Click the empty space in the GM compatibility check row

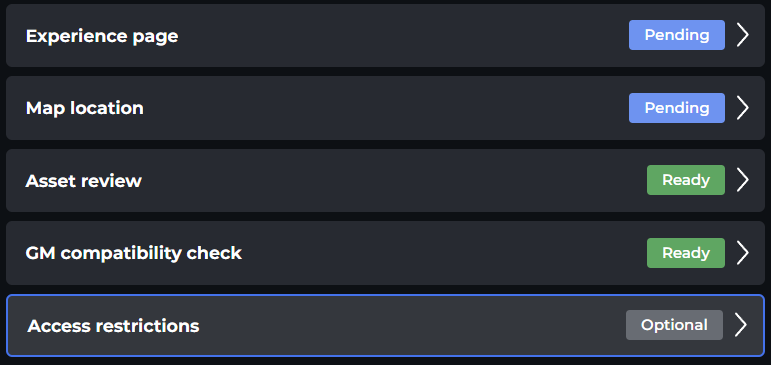pyautogui.click(x=443, y=253)
